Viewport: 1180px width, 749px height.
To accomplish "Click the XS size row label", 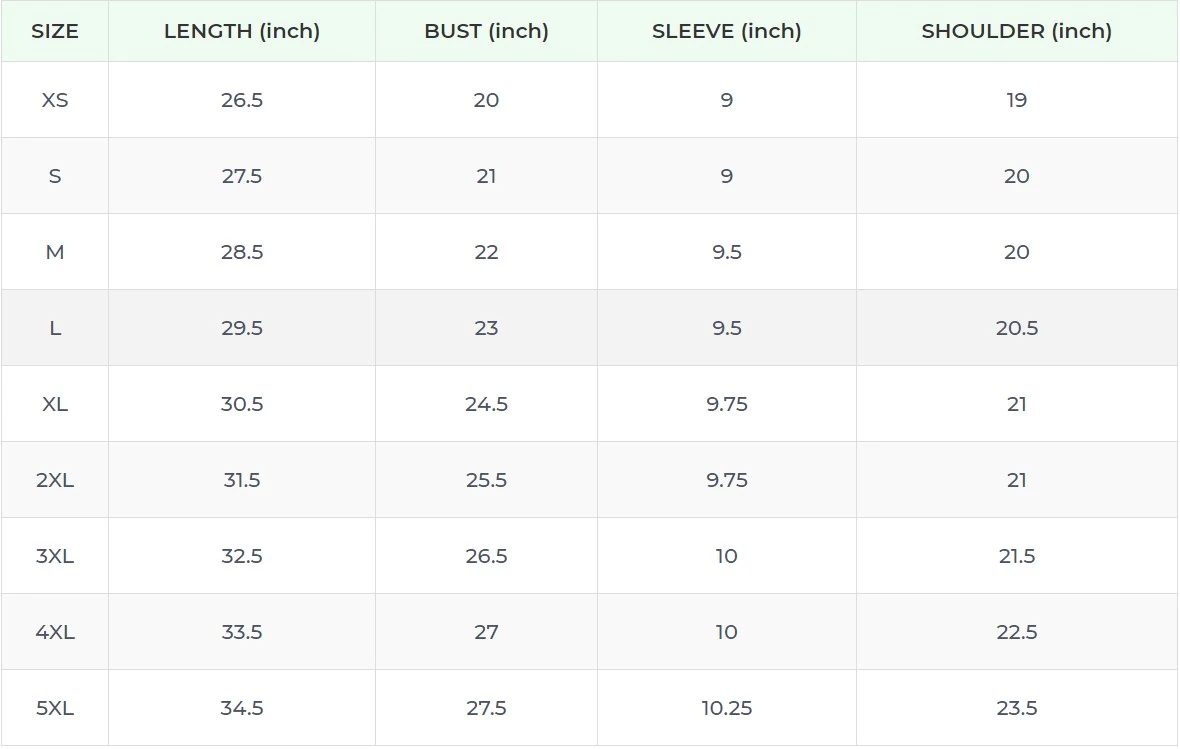I will (x=55, y=100).
